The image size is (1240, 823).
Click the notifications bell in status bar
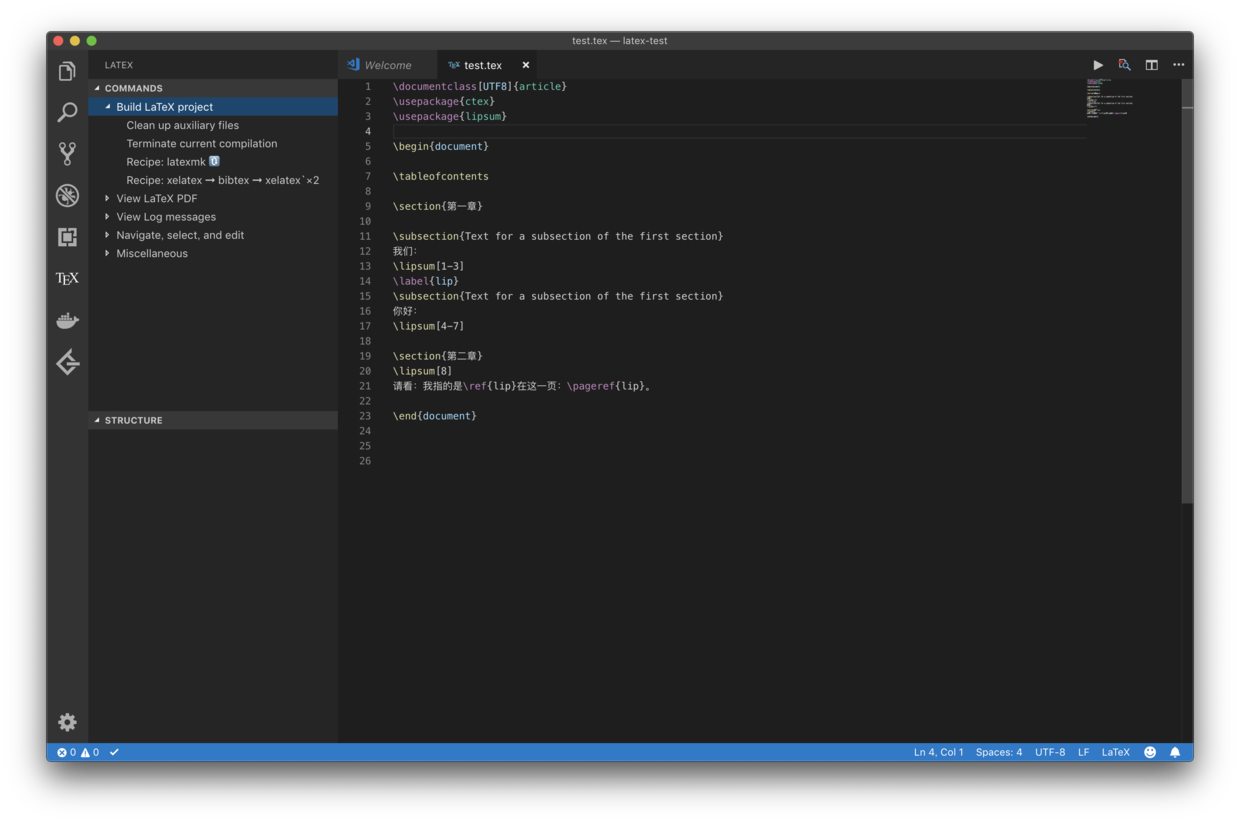(1175, 752)
